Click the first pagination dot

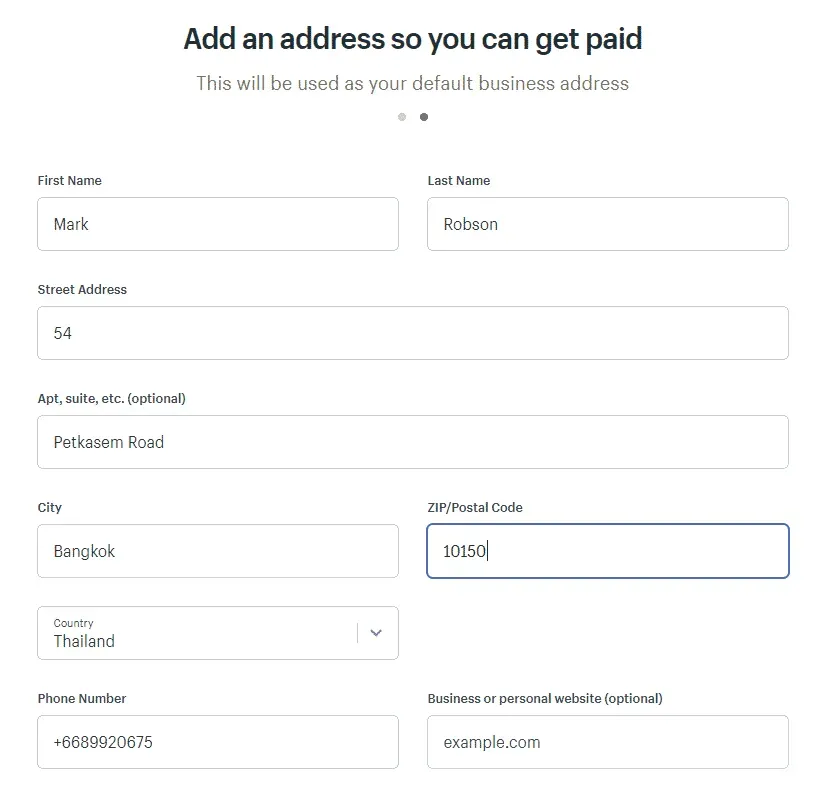402,117
